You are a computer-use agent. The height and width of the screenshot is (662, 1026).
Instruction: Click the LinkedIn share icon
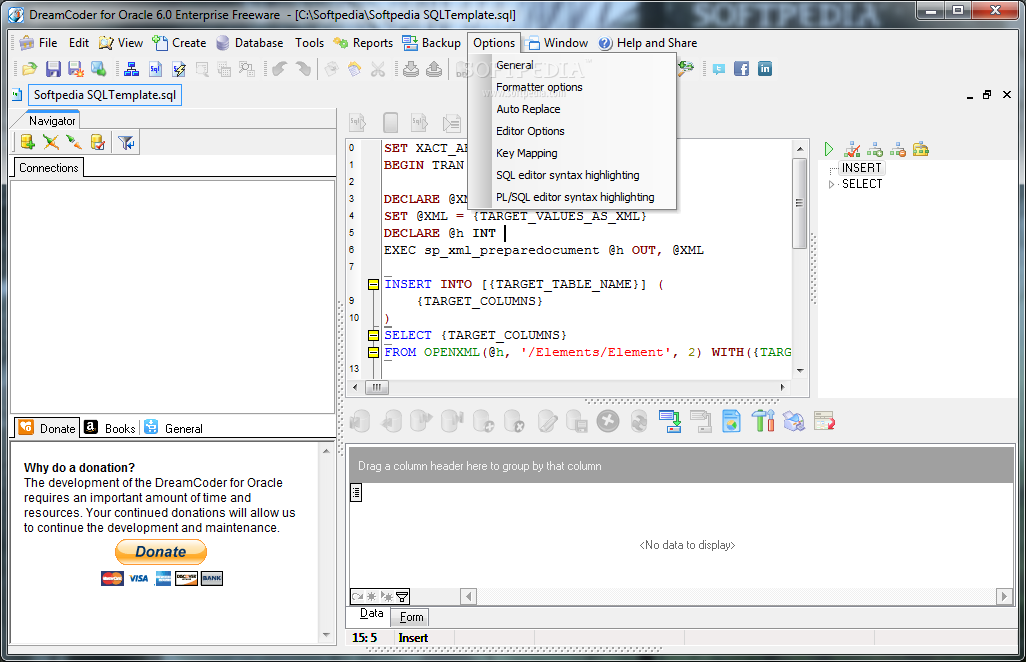[x=764, y=69]
